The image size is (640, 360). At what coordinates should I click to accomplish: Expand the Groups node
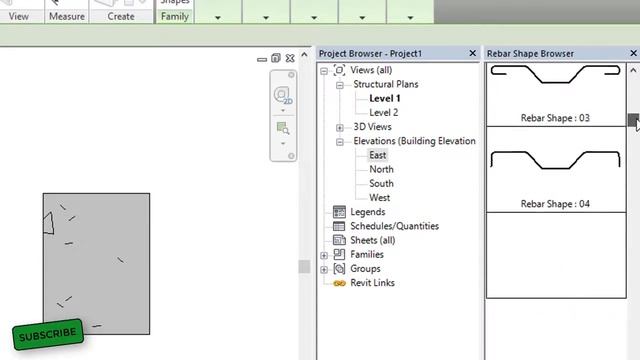(x=324, y=269)
